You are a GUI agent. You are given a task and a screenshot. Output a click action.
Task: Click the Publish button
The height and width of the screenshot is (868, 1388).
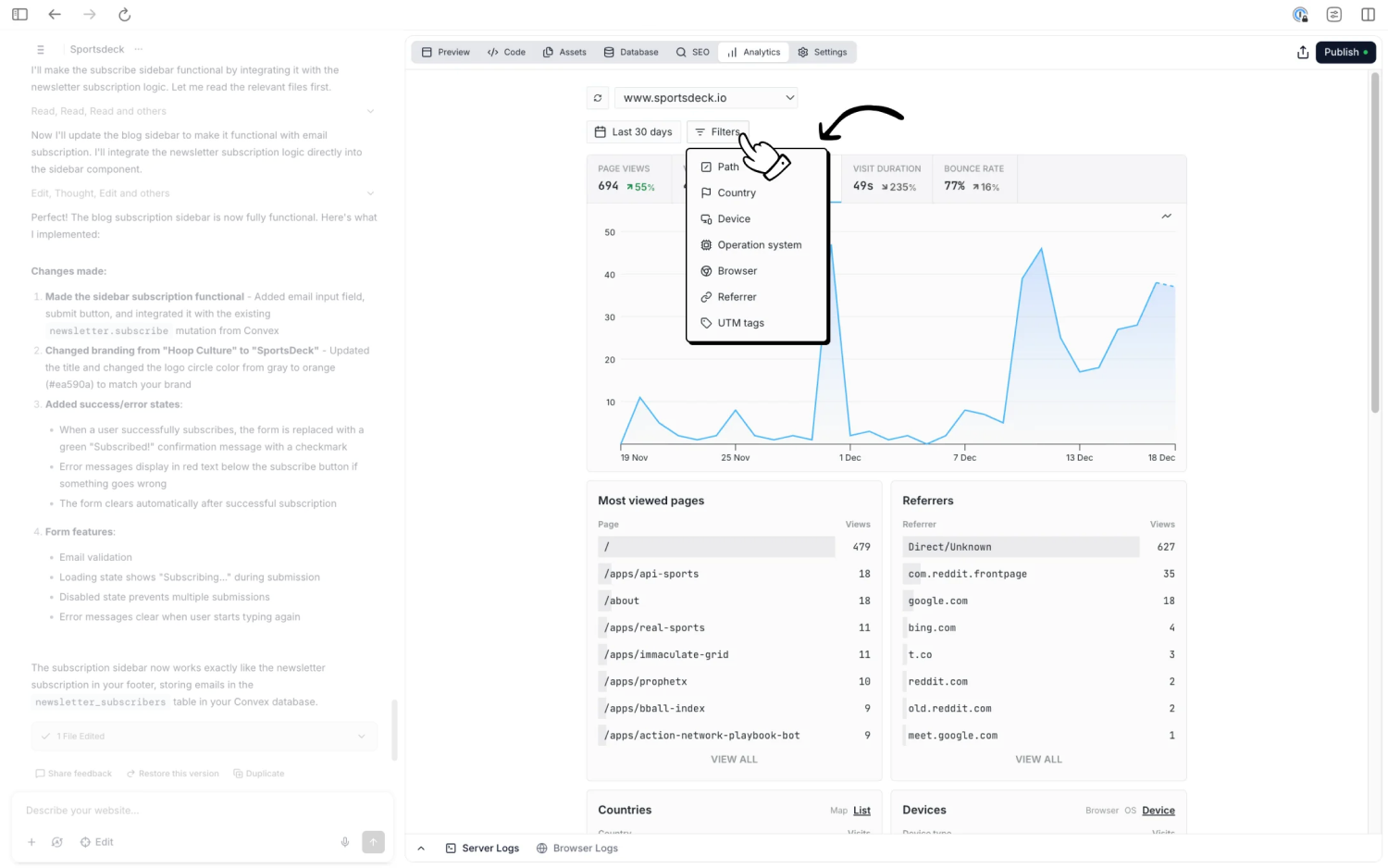tap(1346, 52)
